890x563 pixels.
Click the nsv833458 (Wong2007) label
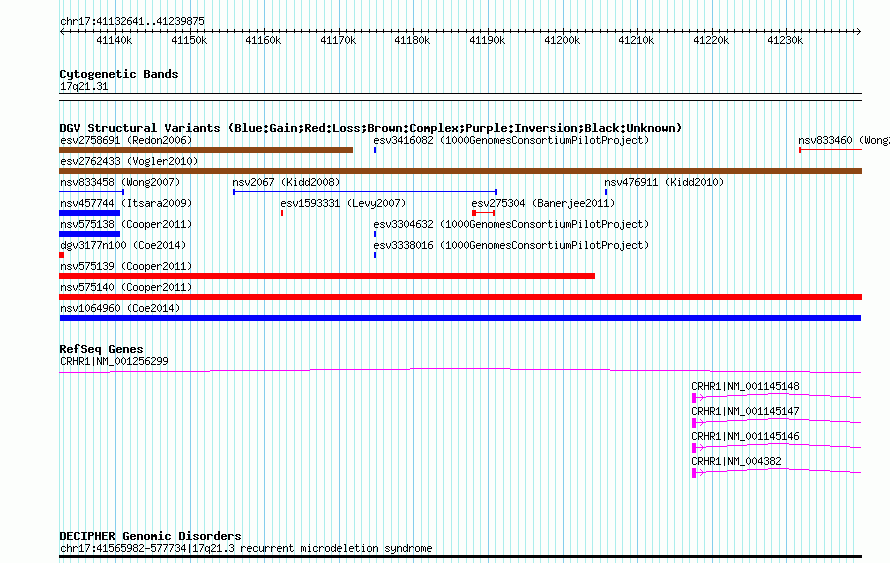click(120, 182)
